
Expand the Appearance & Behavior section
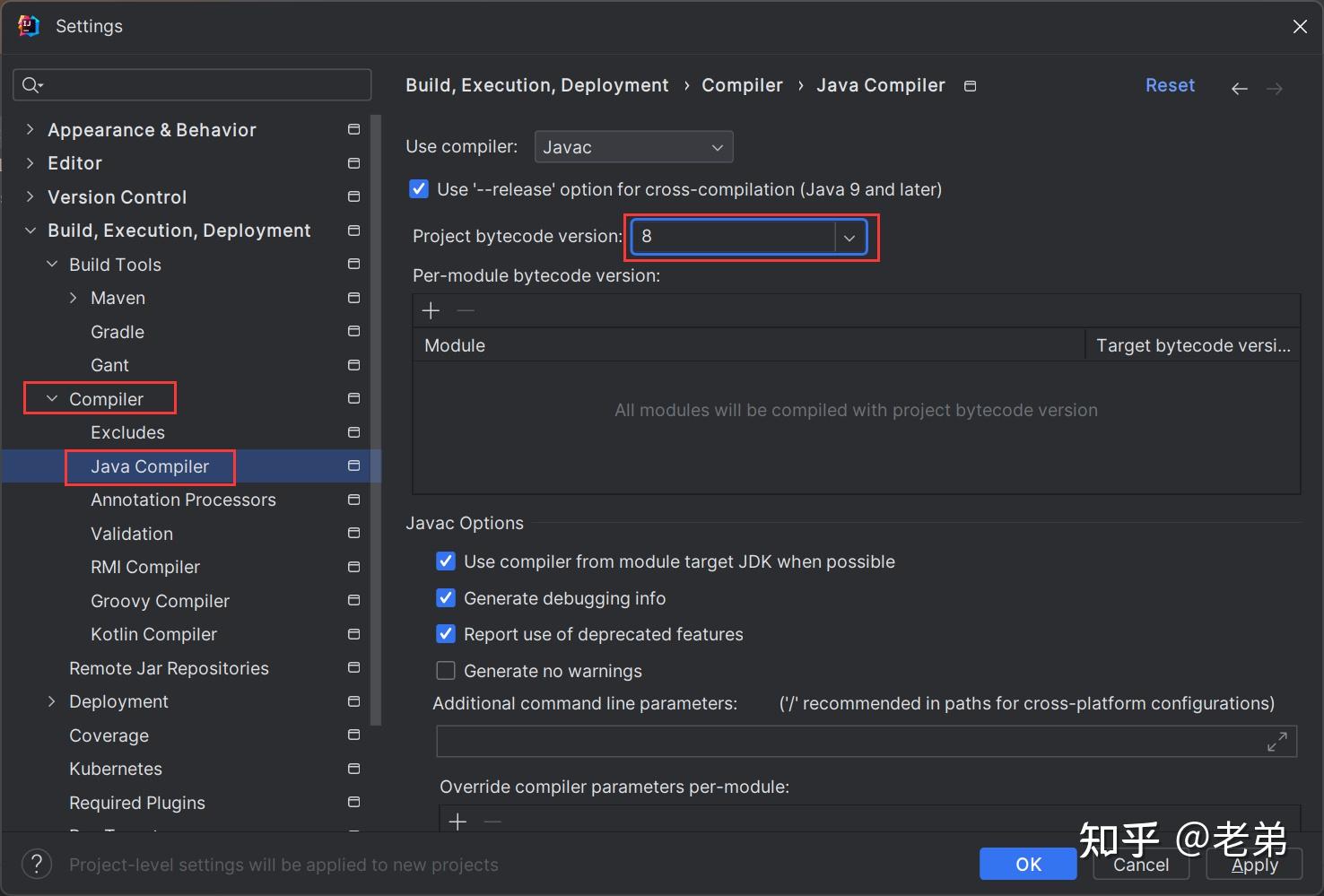[x=30, y=130]
